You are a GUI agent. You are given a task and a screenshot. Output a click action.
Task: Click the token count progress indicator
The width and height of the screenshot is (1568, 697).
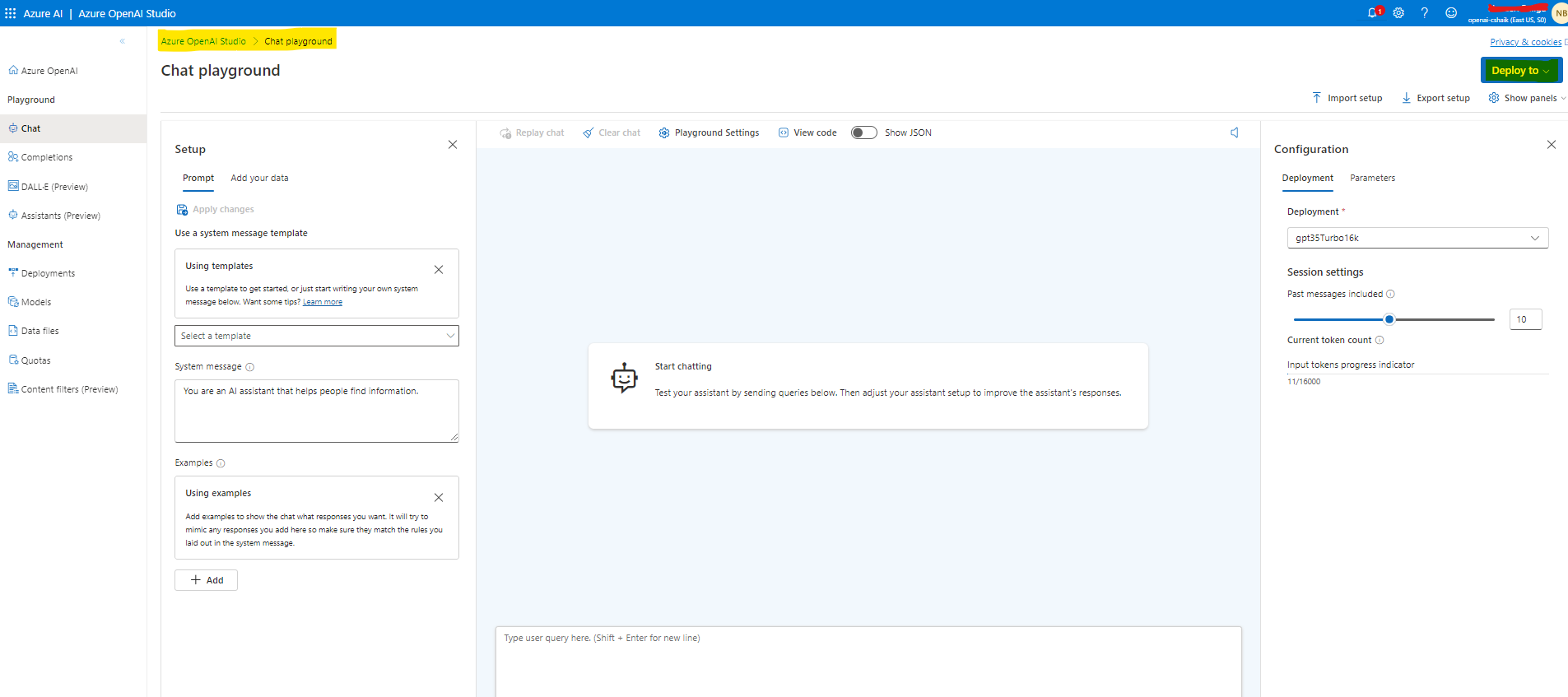coord(1417,374)
